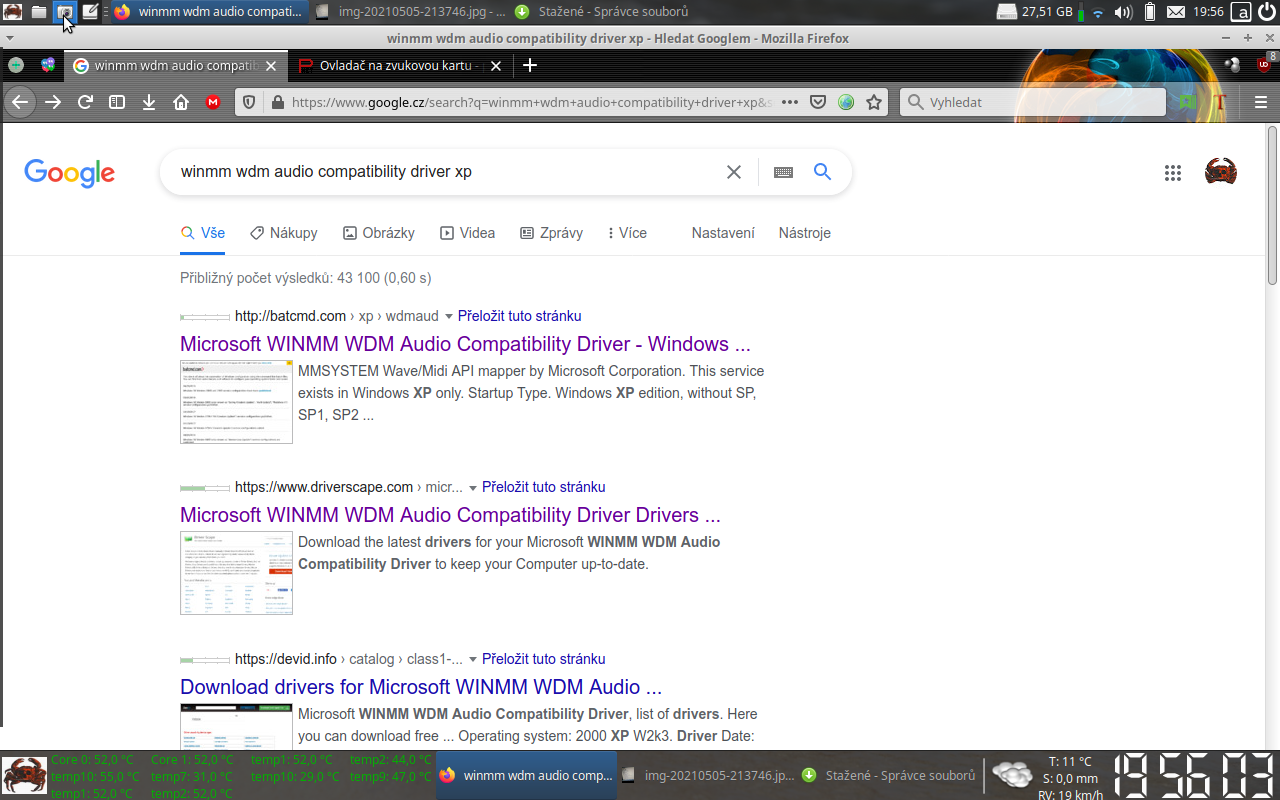Save page to Pocket
1280x800 pixels.
coord(818,102)
